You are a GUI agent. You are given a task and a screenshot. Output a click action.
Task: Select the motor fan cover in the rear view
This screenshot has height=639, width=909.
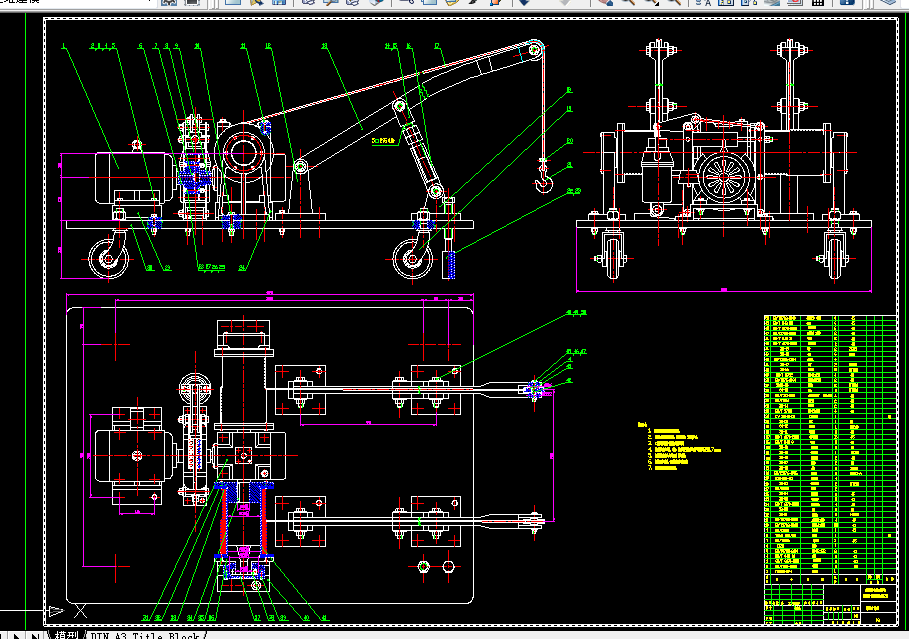pos(724,177)
